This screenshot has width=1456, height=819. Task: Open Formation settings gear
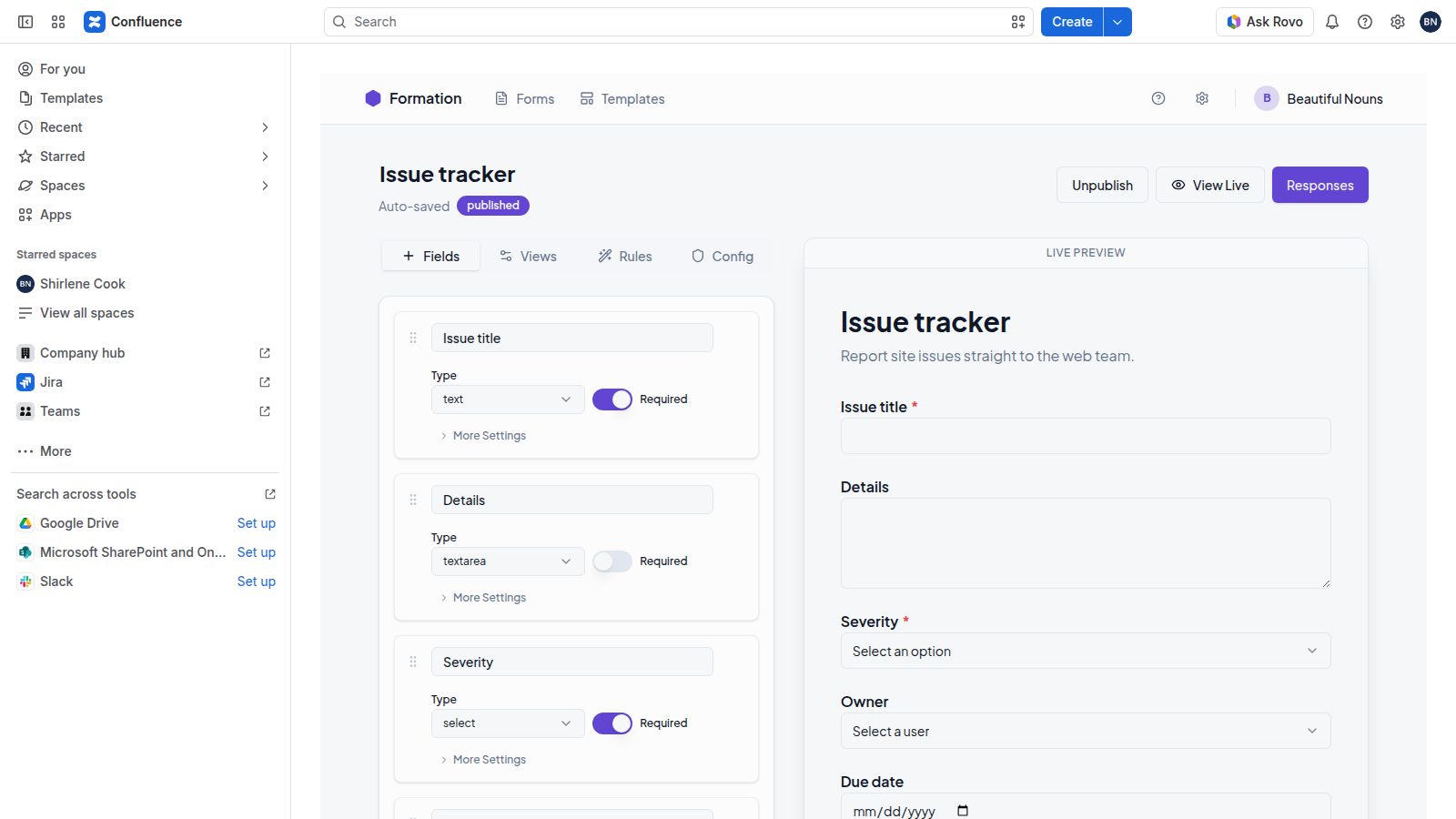1202,98
